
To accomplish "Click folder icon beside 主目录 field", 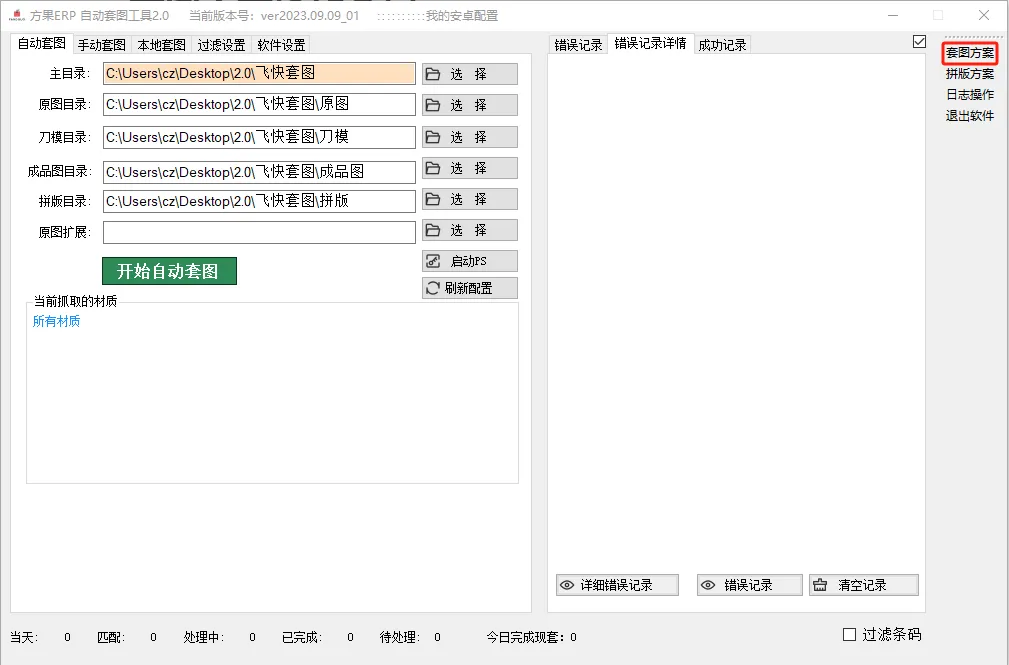I will coord(433,74).
